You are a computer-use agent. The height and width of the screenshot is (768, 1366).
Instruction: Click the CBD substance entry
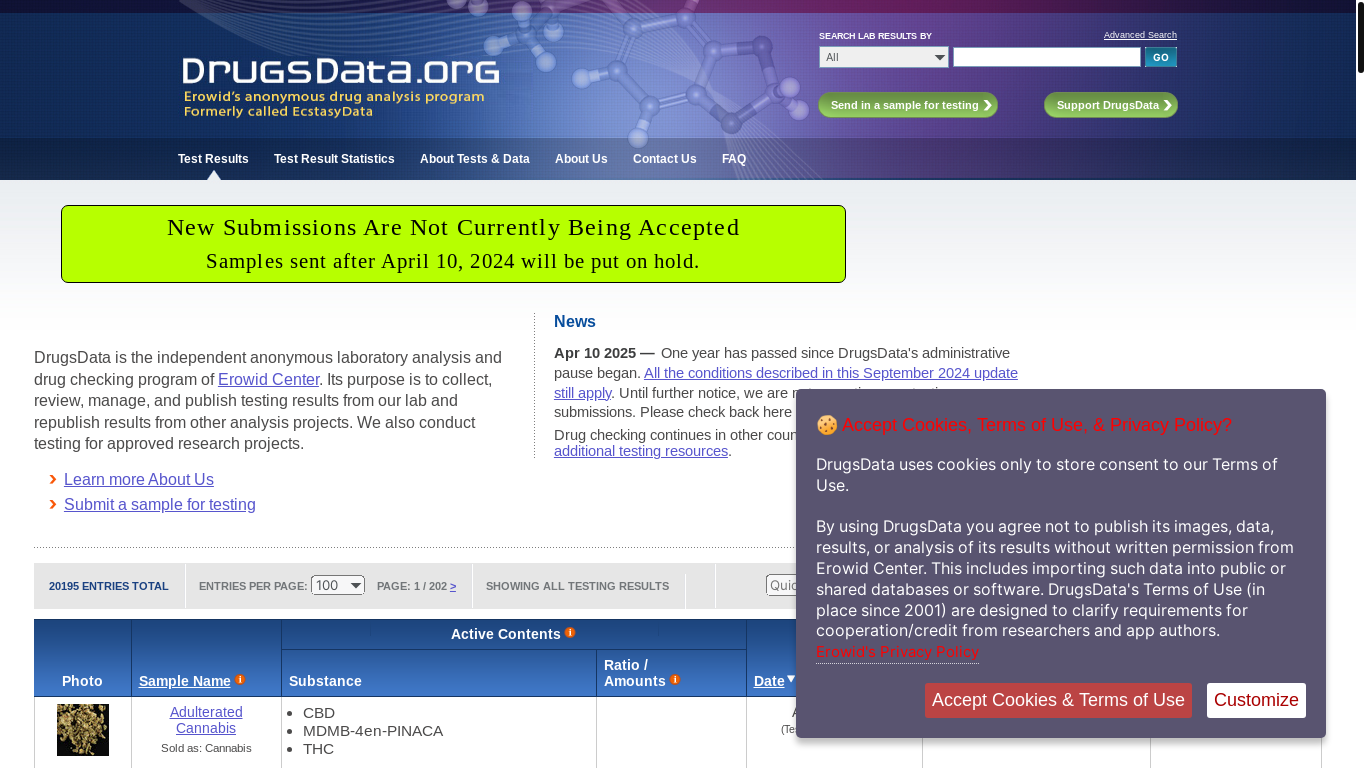[x=319, y=713]
